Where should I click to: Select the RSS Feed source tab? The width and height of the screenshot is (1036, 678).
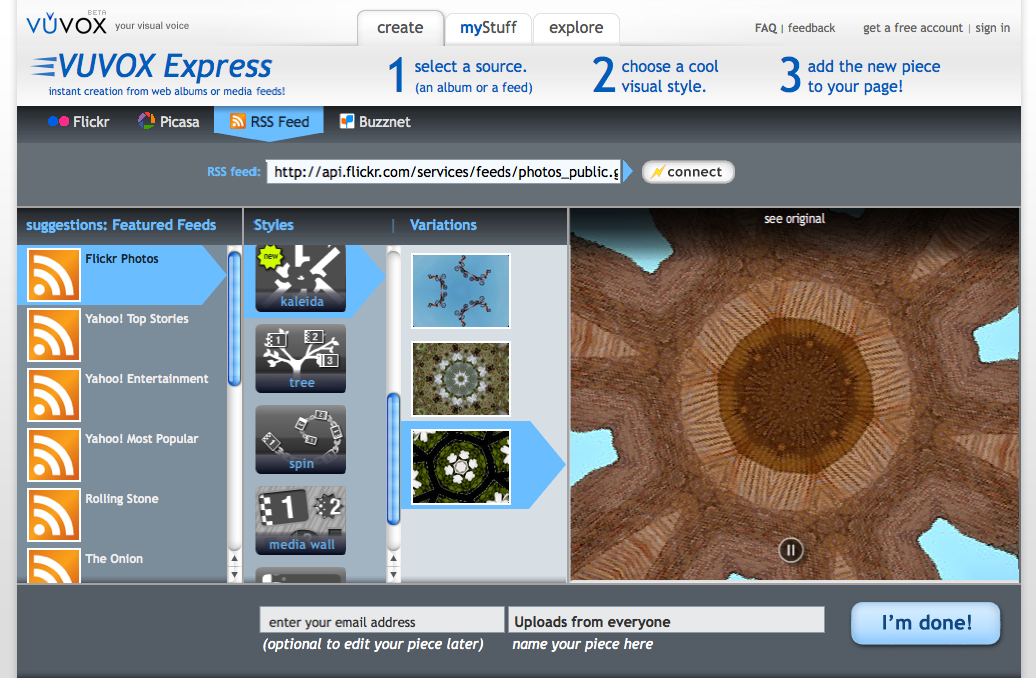tap(269, 122)
